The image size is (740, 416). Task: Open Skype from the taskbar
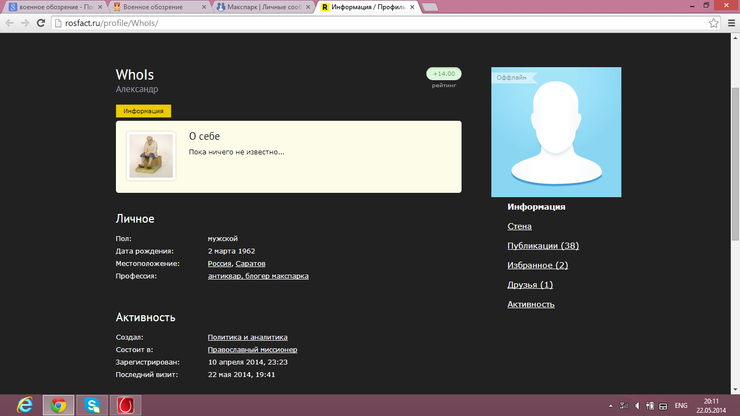click(92, 405)
